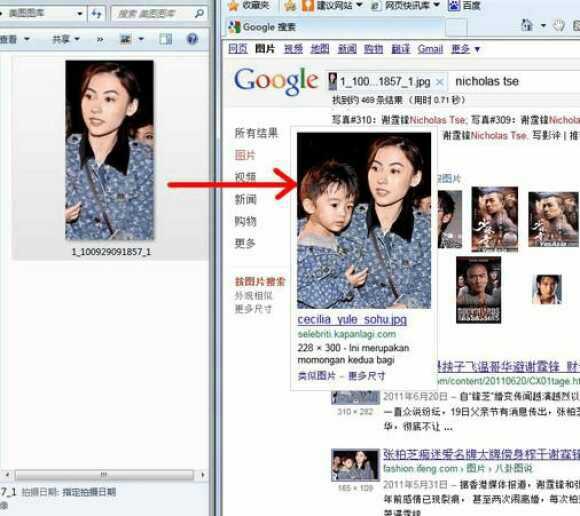Open the home button dropdown arrow
The height and width of the screenshot is (516, 580).
click(543, 25)
